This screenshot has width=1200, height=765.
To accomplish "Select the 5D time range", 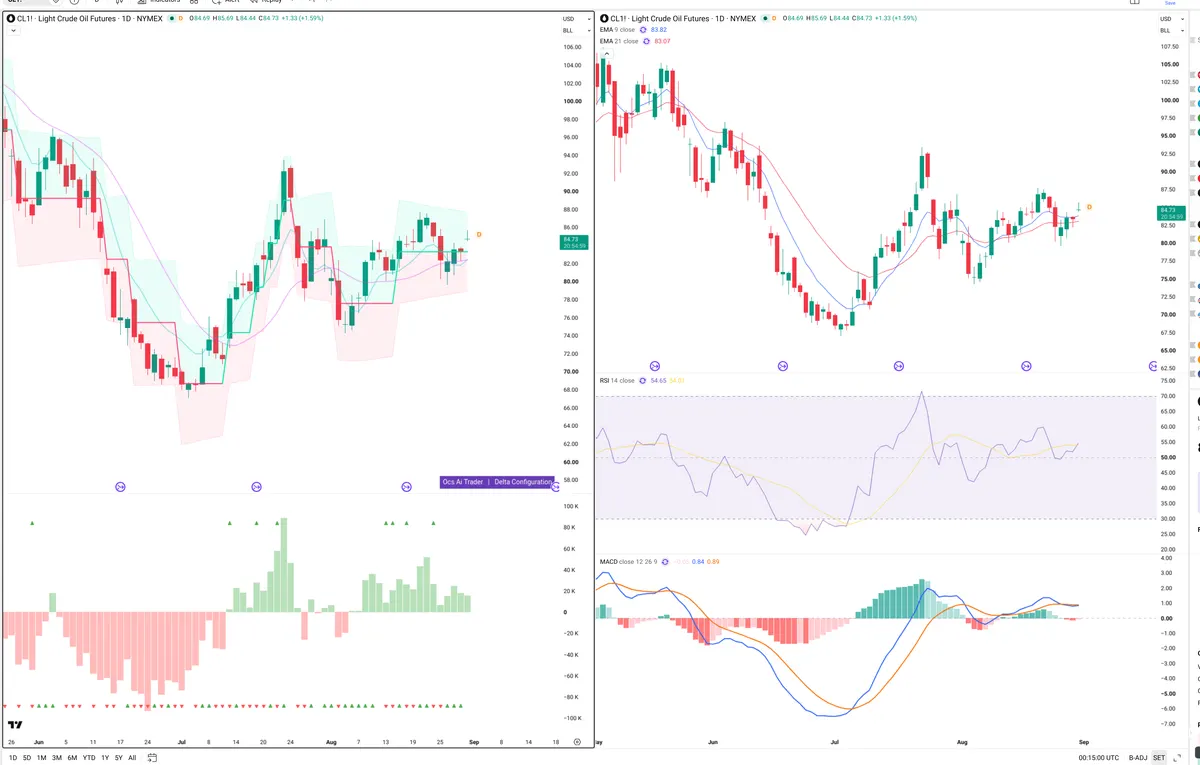I will click(27, 757).
